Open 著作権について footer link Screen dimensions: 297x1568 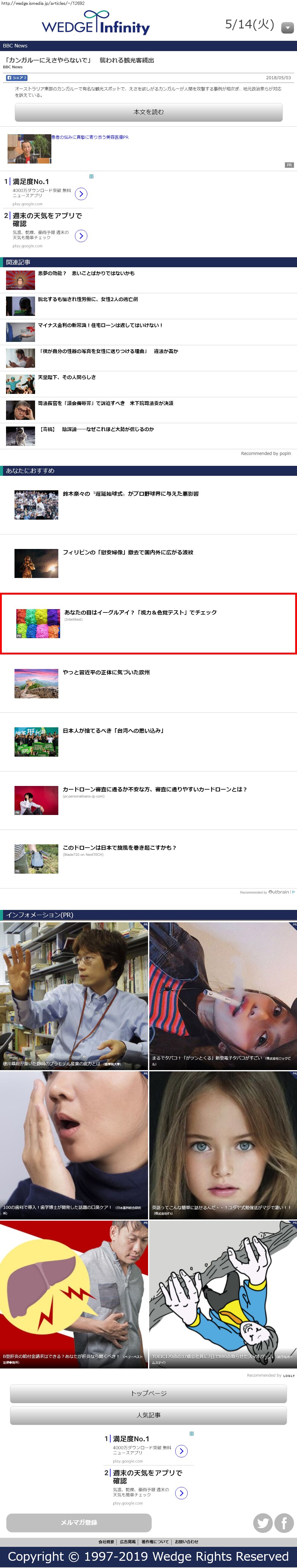pos(155,1542)
